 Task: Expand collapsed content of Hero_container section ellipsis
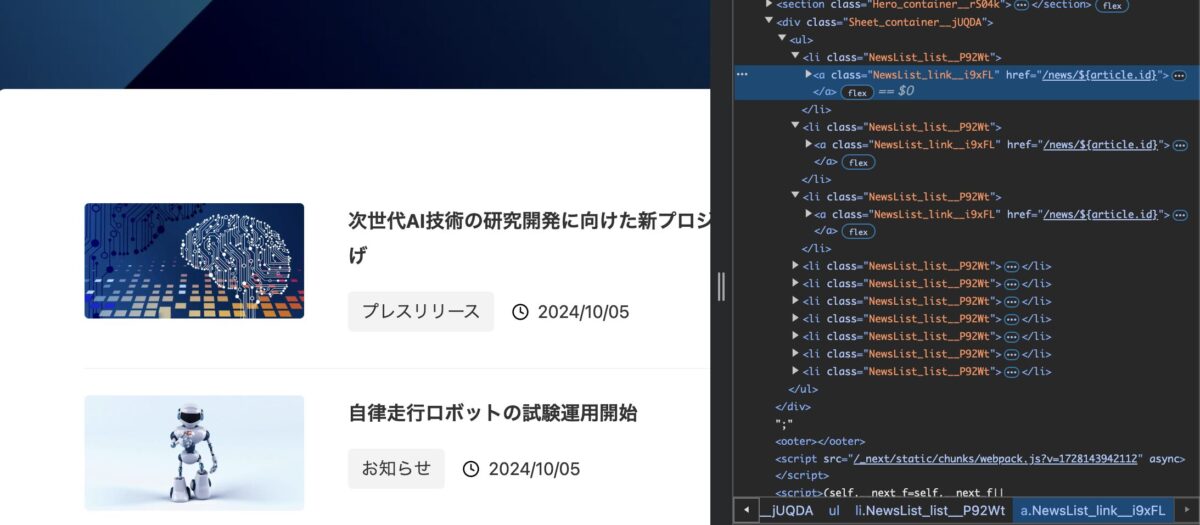tap(1021, 5)
